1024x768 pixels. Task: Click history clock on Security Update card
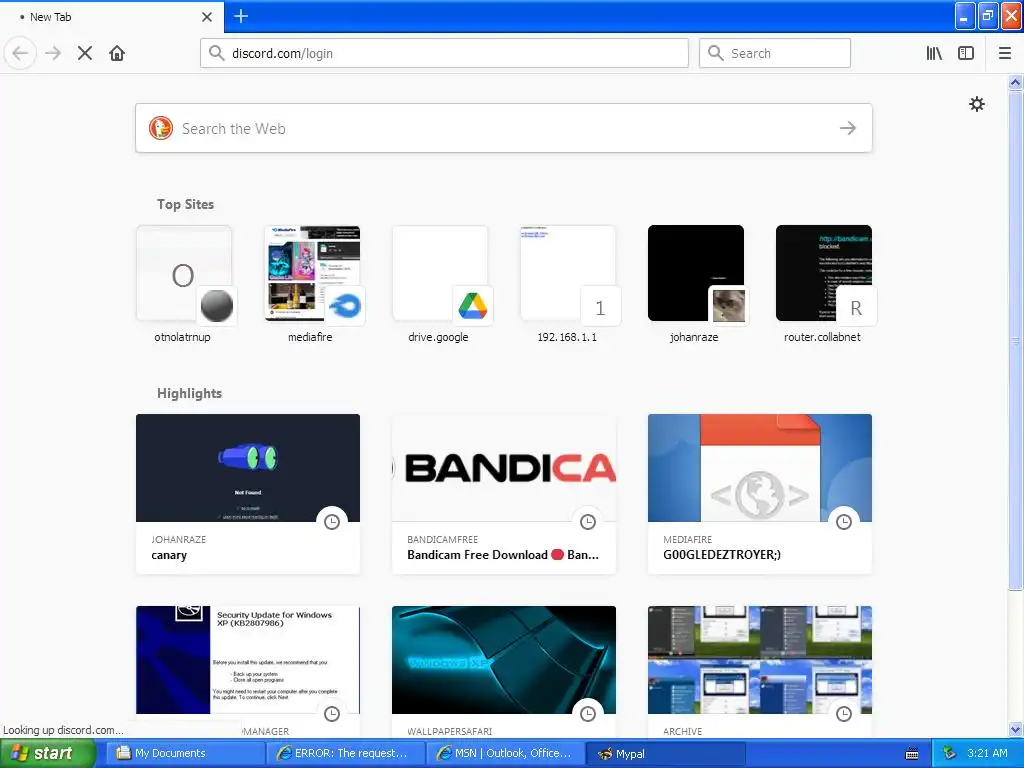tap(332, 714)
